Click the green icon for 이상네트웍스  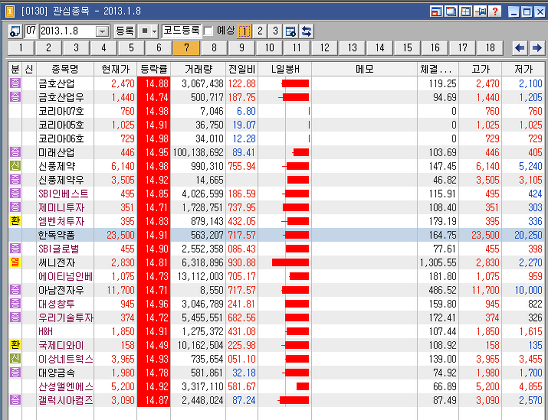15,359
